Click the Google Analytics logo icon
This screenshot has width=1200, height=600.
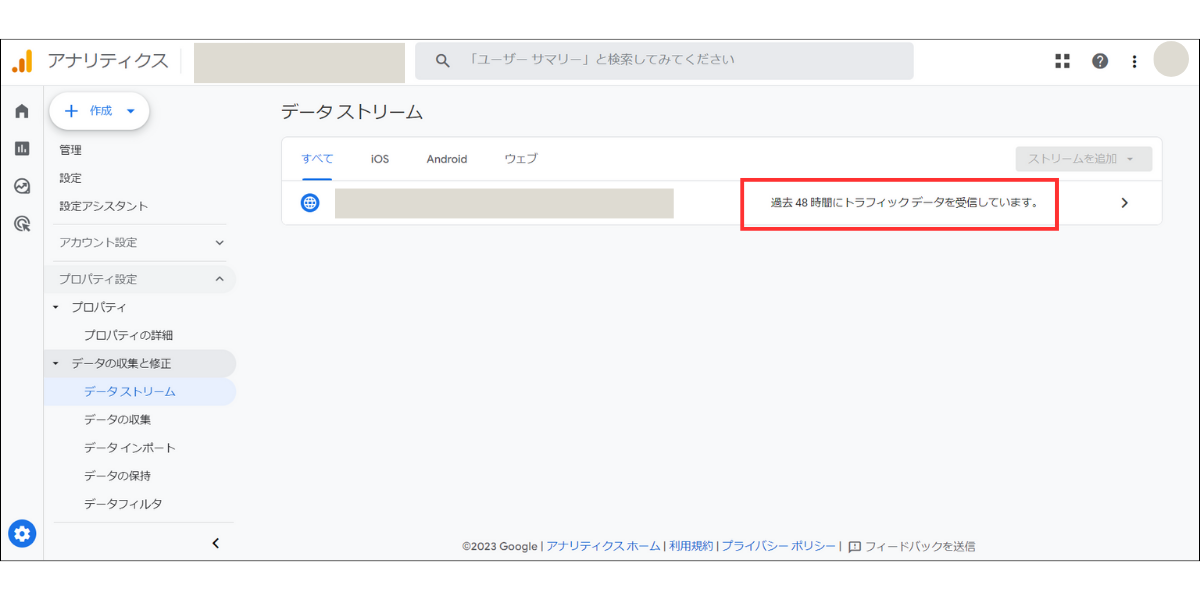pos(22,61)
